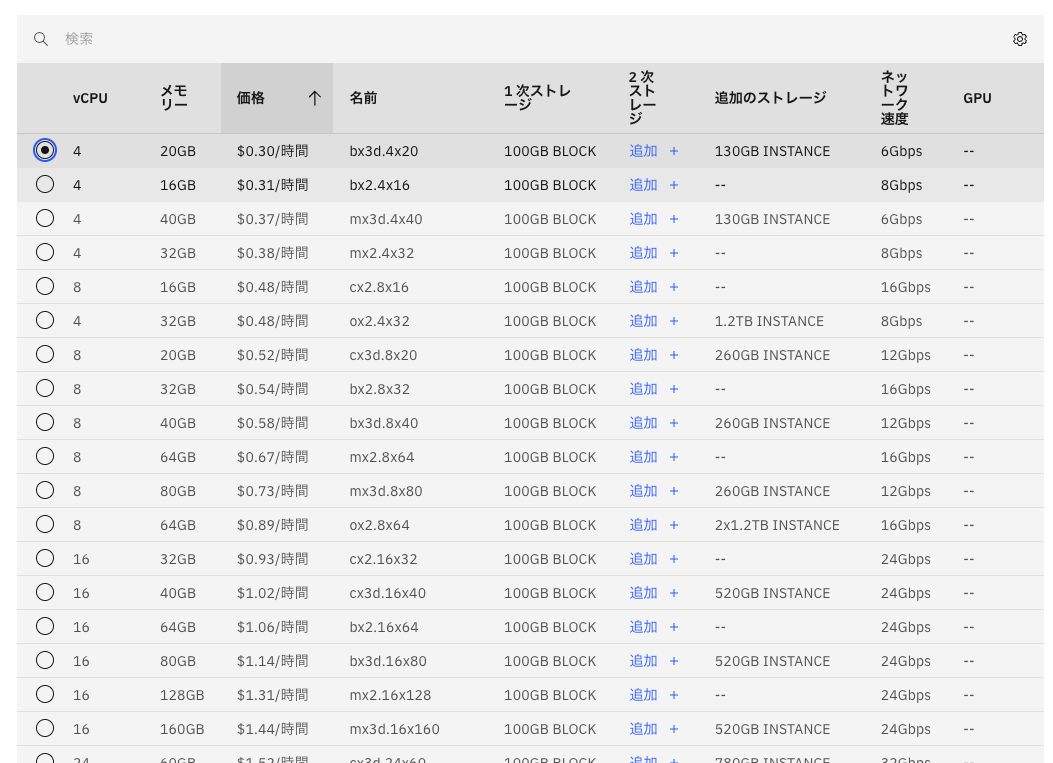
Task: Click 1.2TB INSTANCE storage cell
Action: coord(769,321)
